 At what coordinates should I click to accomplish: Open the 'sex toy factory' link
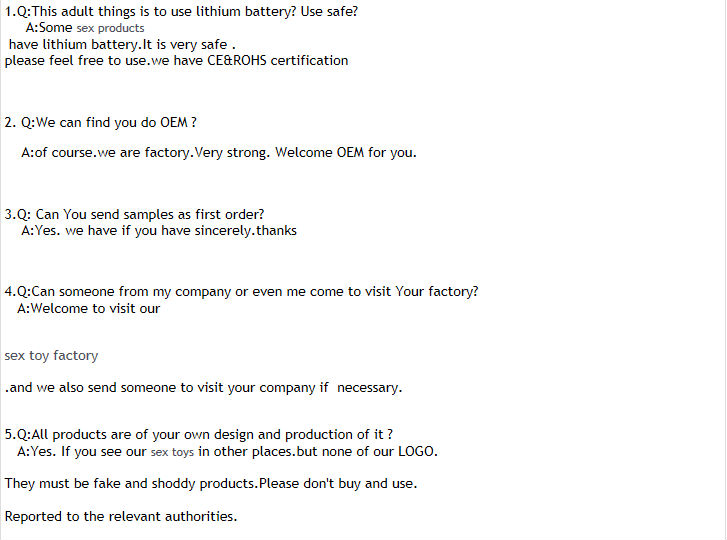tap(51, 356)
